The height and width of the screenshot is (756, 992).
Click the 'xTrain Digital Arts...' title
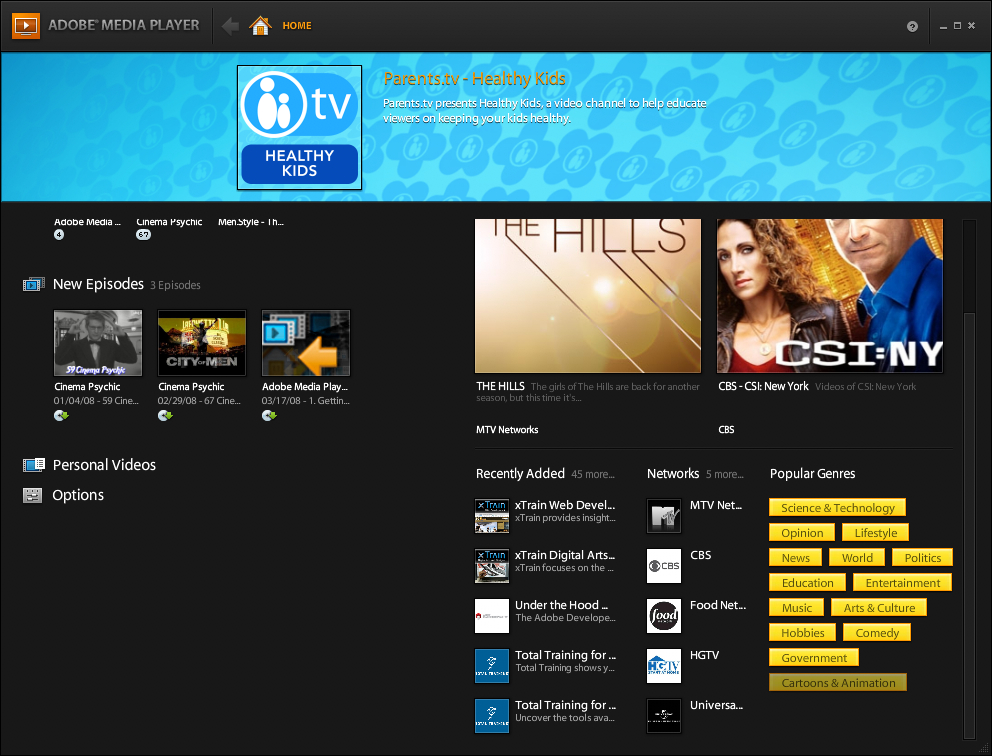tap(564, 555)
